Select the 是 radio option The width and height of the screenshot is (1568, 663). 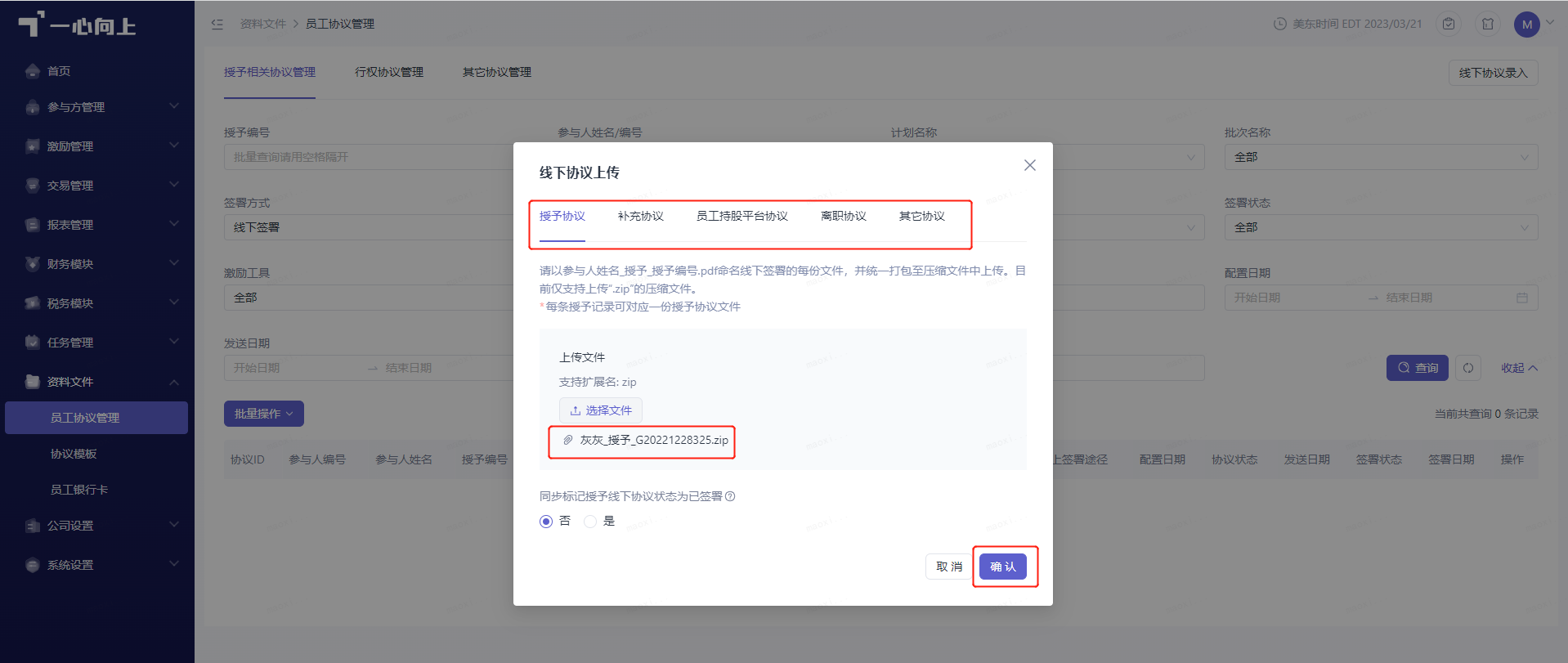click(590, 522)
